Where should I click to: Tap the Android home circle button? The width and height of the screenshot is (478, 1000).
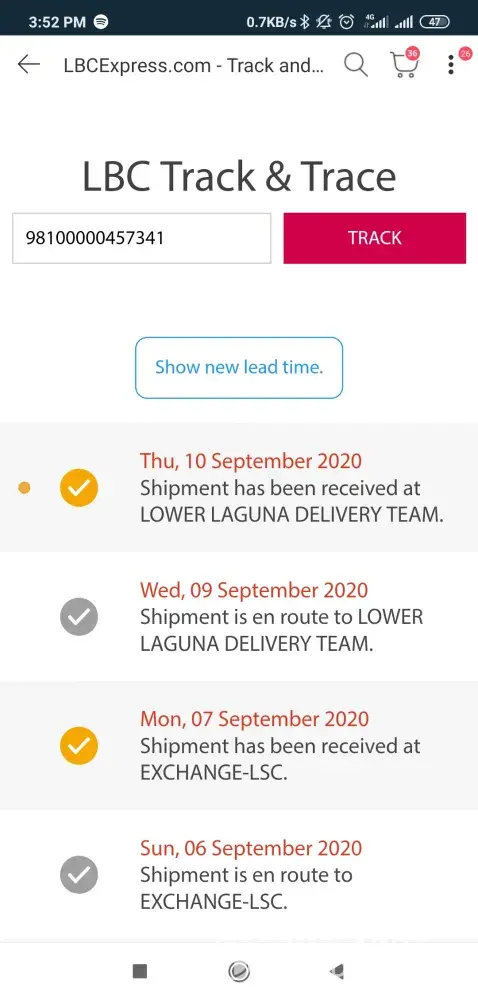pyautogui.click(x=239, y=971)
